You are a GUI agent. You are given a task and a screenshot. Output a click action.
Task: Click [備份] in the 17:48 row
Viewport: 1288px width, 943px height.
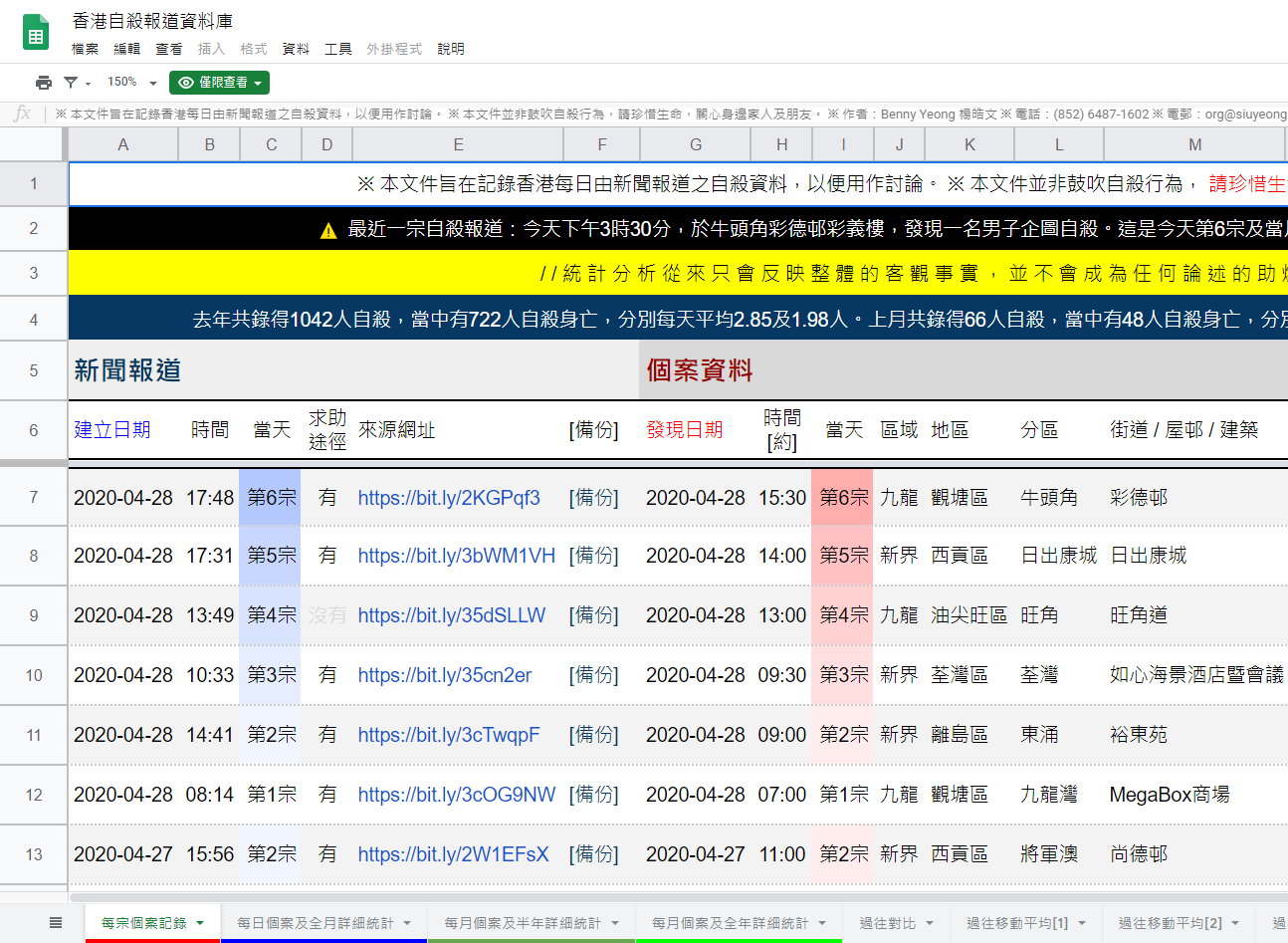pos(594,498)
